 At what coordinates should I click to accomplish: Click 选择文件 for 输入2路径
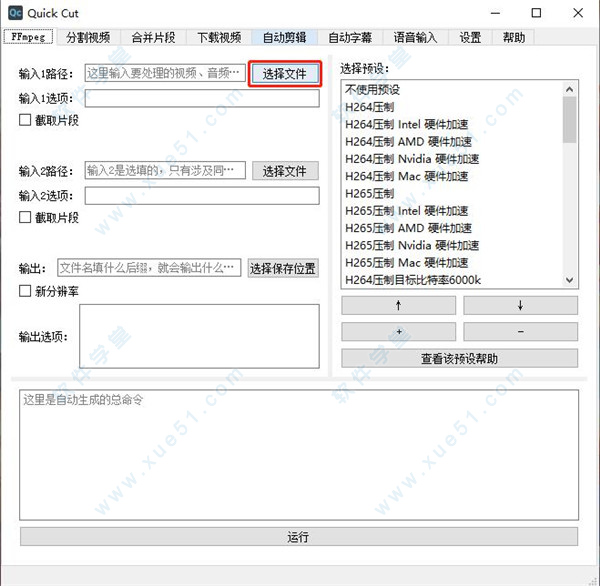285,171
